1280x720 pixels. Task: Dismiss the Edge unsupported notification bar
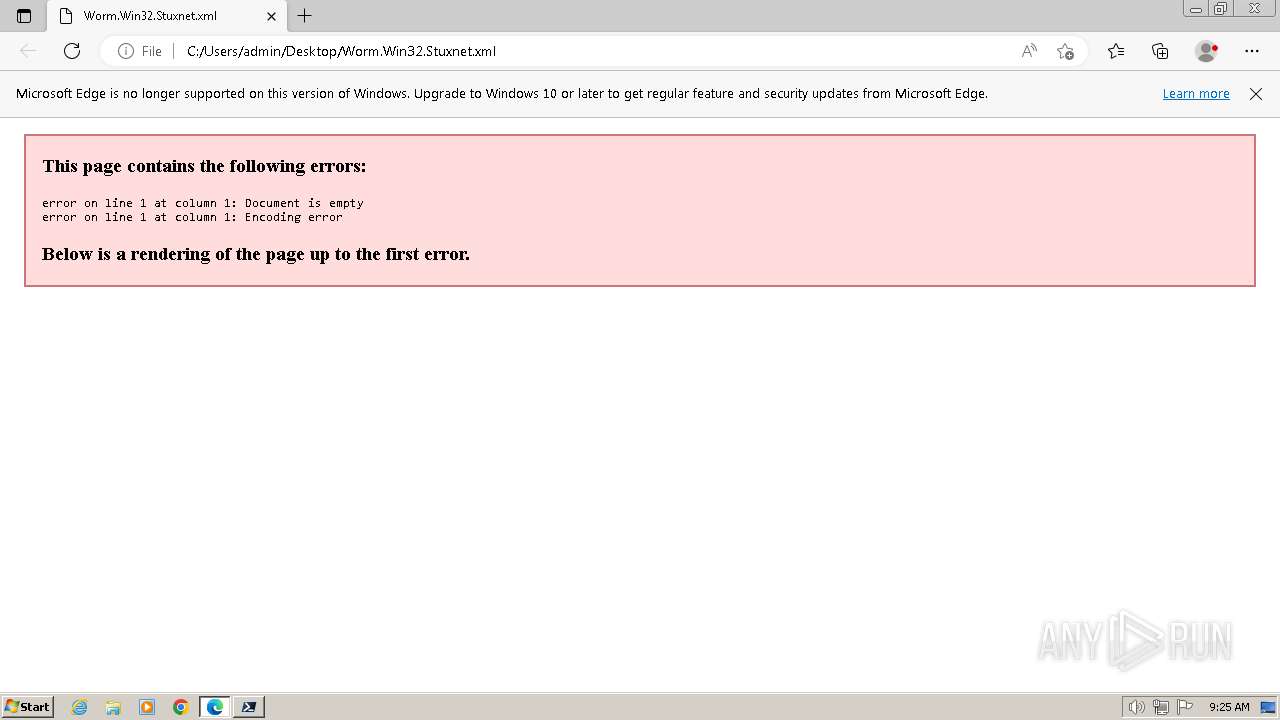pos(1256,94)
